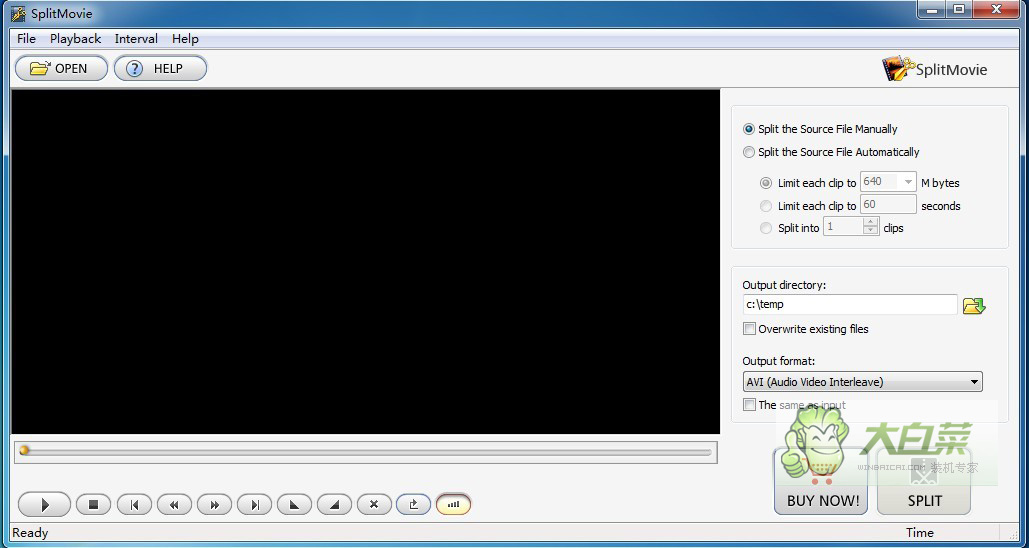This screenshot has width=1029, height=548.
Task: Tick The same as input checkbox
Action: (x=749, y=405)
